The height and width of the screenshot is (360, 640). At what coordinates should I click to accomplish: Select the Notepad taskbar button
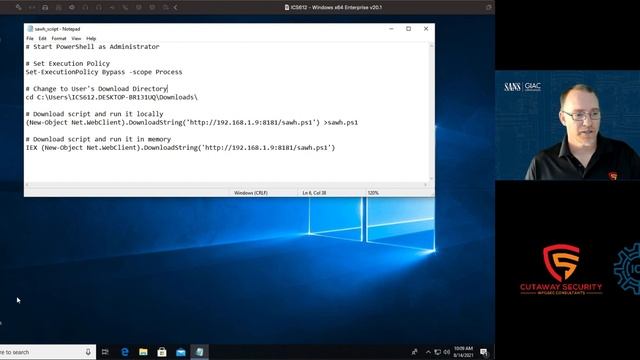tap(200, 352)
